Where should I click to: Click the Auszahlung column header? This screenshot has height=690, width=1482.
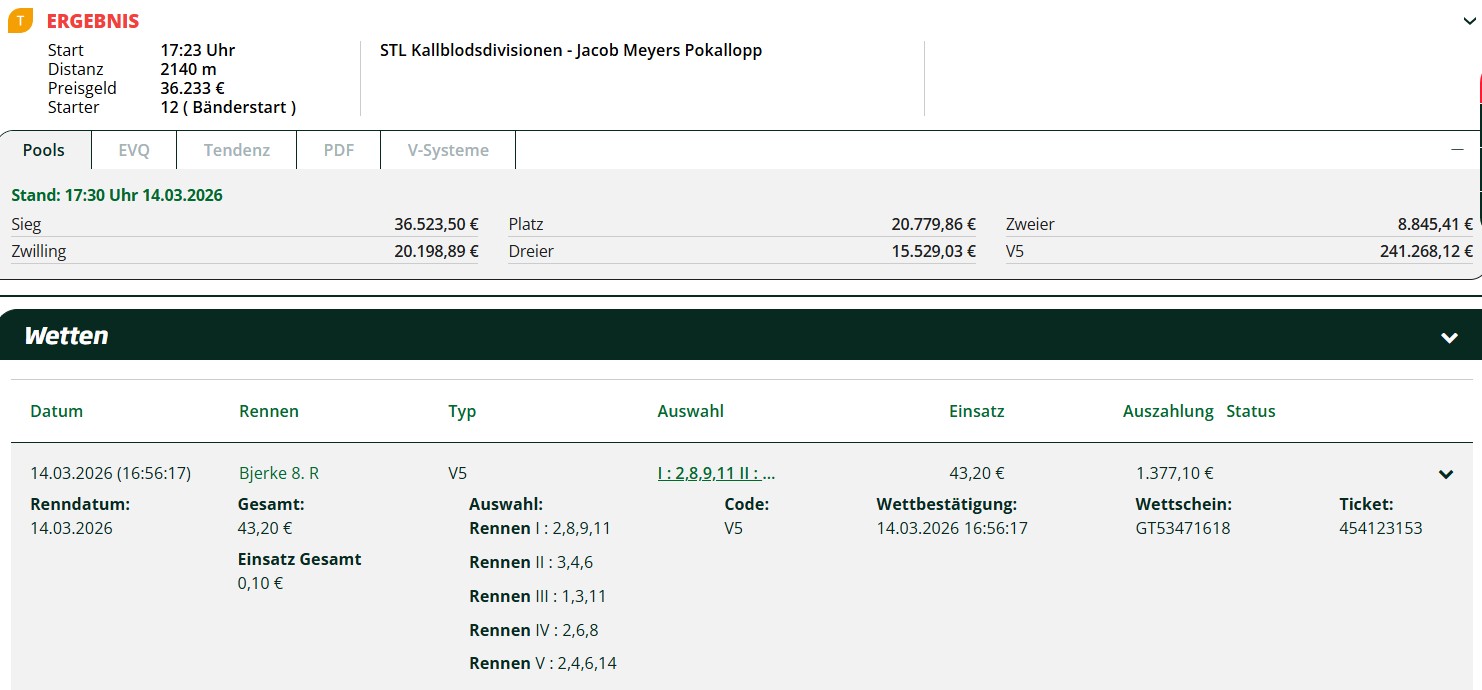tap(1167, 411)
